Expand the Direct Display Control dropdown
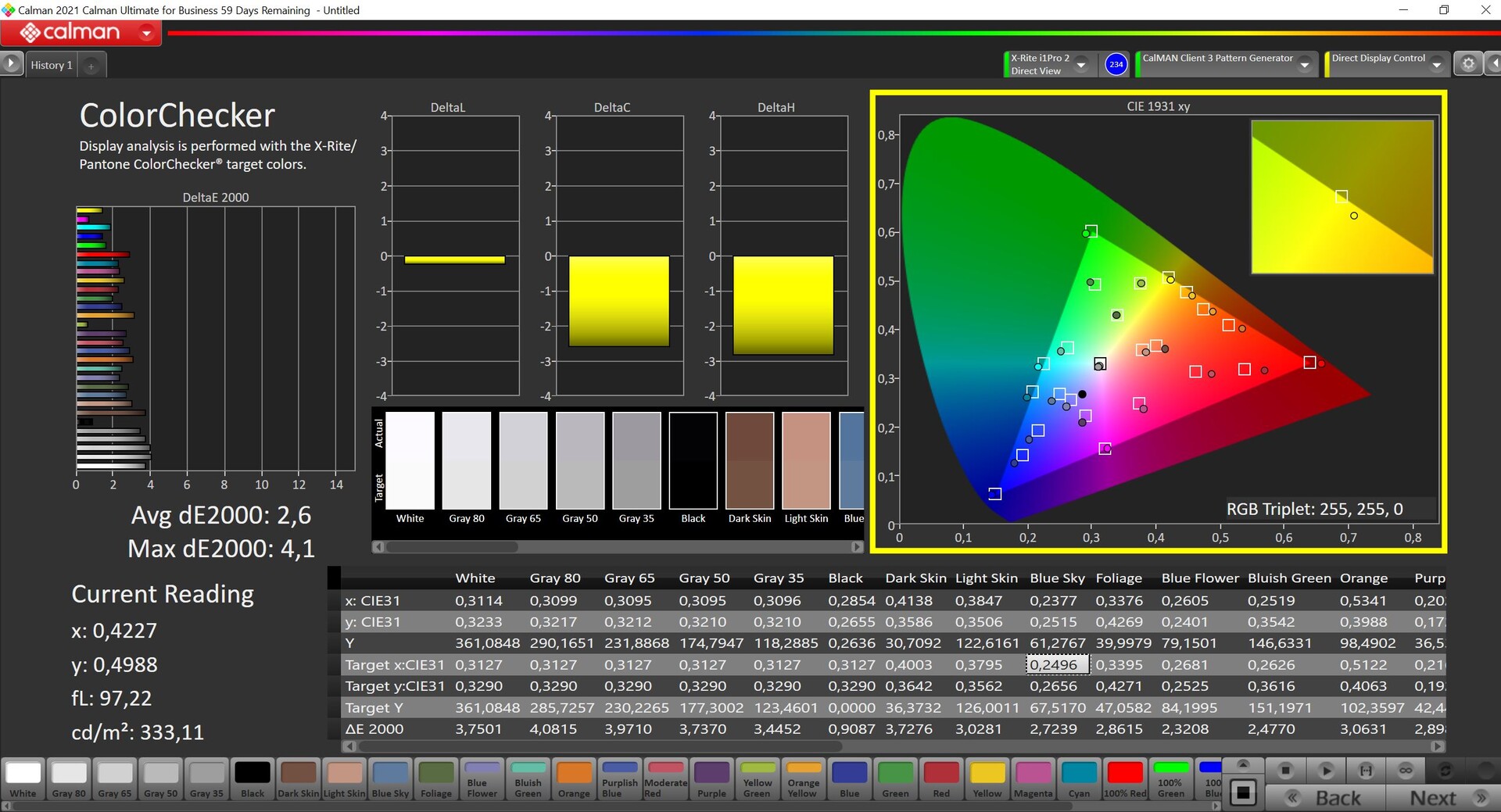 tap(1436, 65)
